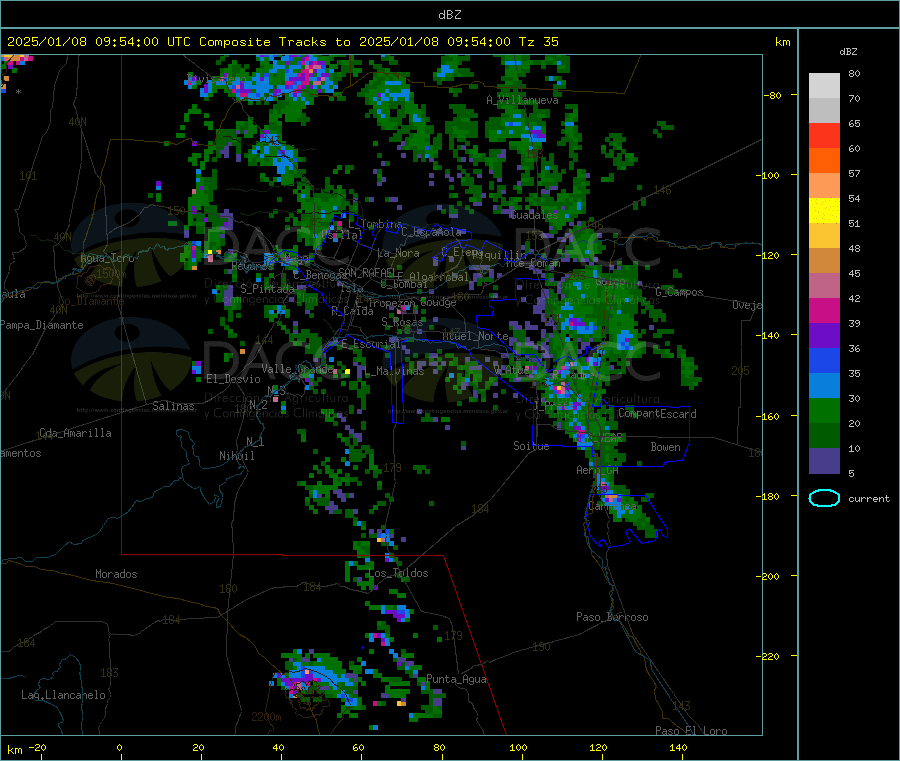900x761 pixels.
Task: Click the 'Morados' place label
Action: pos(116,574)
